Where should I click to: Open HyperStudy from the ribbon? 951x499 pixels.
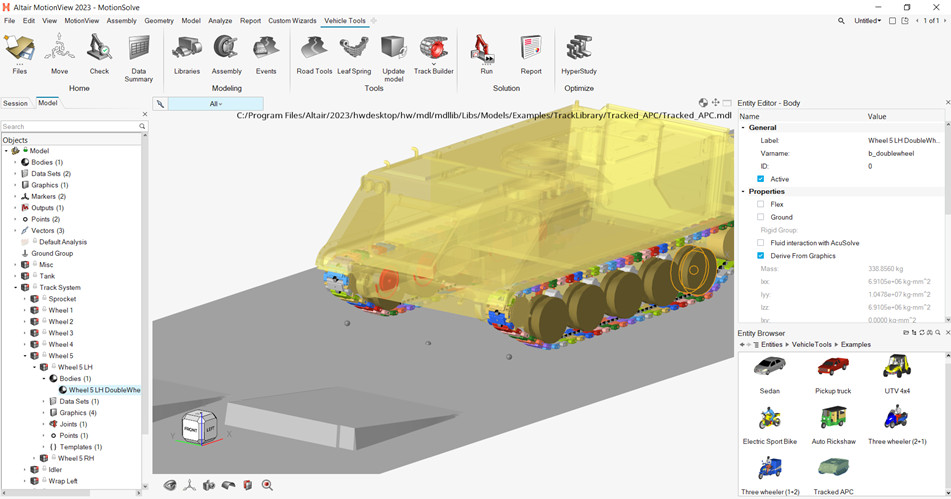point(578,48)
